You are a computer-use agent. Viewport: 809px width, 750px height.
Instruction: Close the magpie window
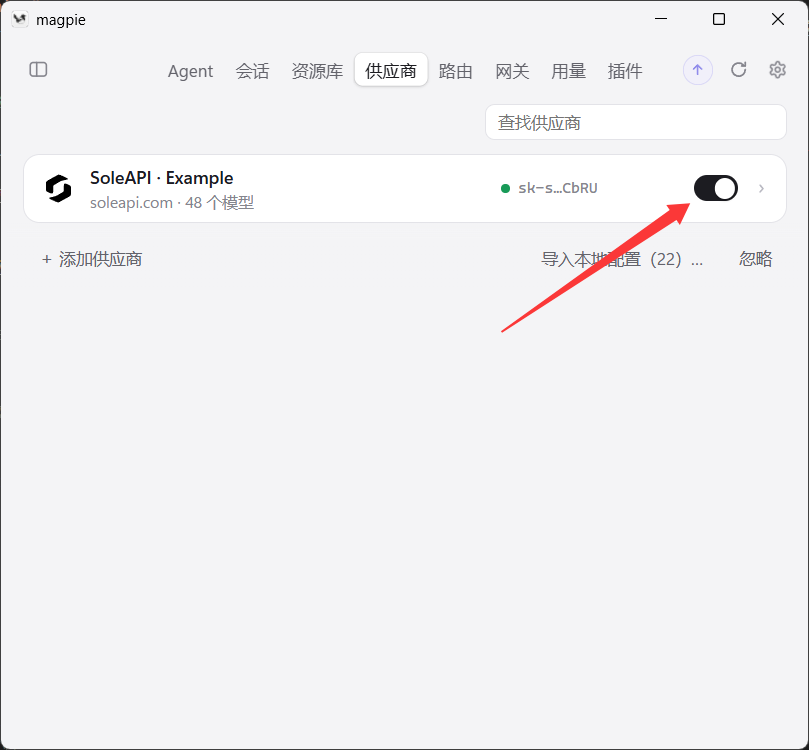pyautogui.click(x=778, y=19)
